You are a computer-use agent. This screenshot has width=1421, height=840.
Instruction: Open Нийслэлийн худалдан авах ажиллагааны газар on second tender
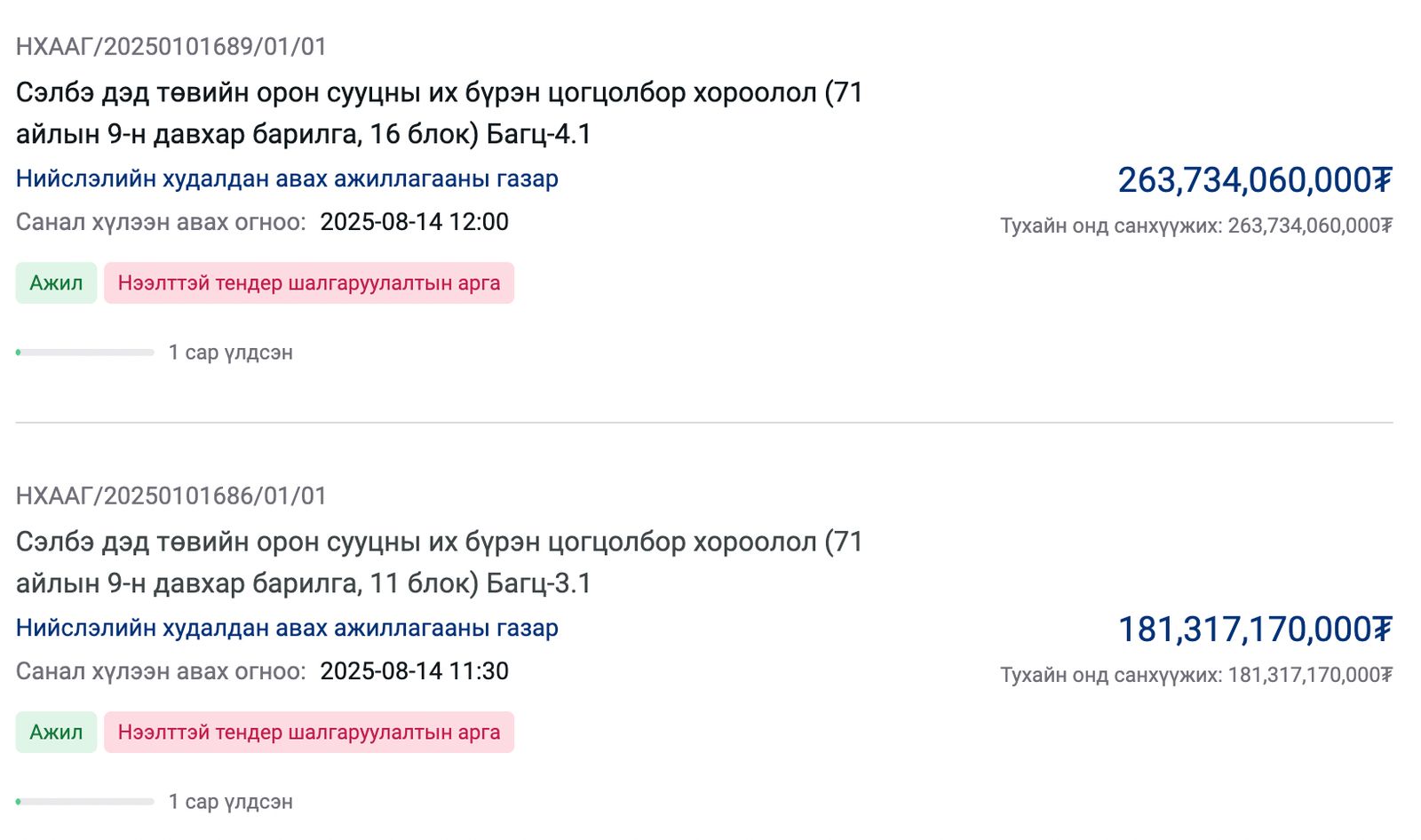[x=287, y=627]
